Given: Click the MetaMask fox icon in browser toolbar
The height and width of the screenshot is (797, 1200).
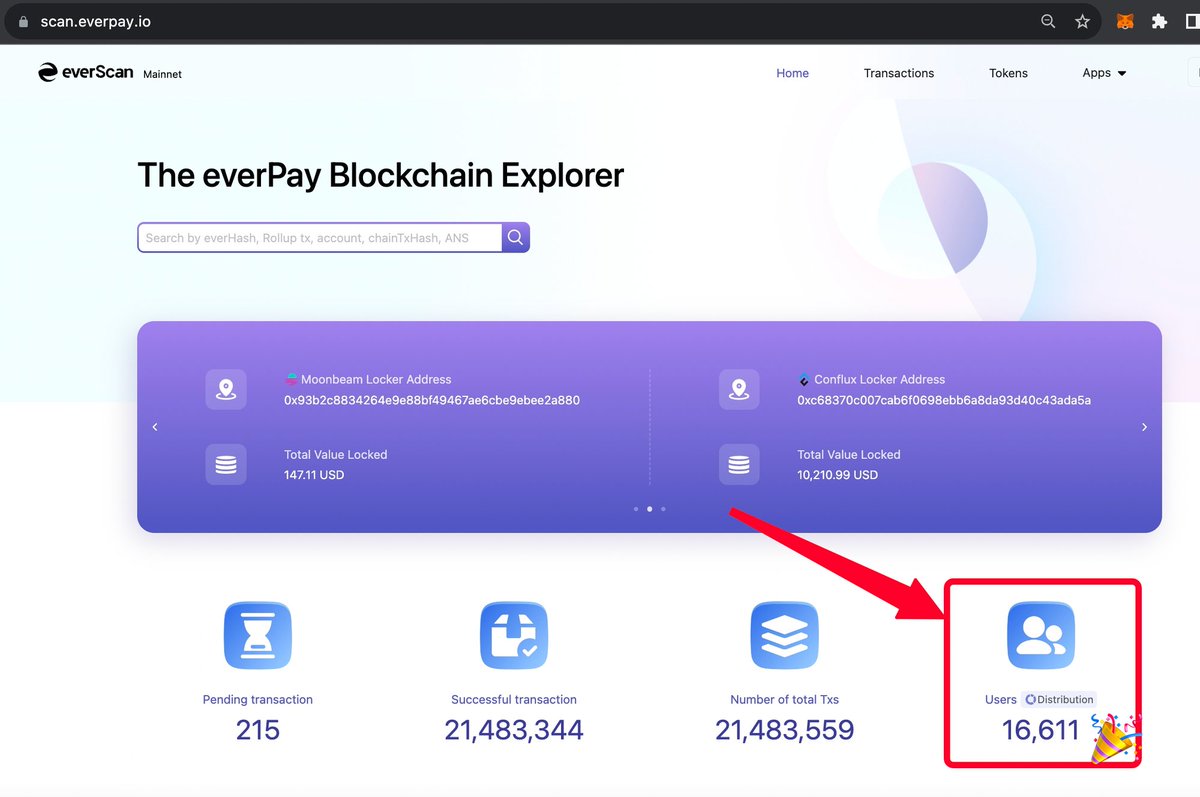Looking at the screenshot, I should click(x=1124, y=20).
